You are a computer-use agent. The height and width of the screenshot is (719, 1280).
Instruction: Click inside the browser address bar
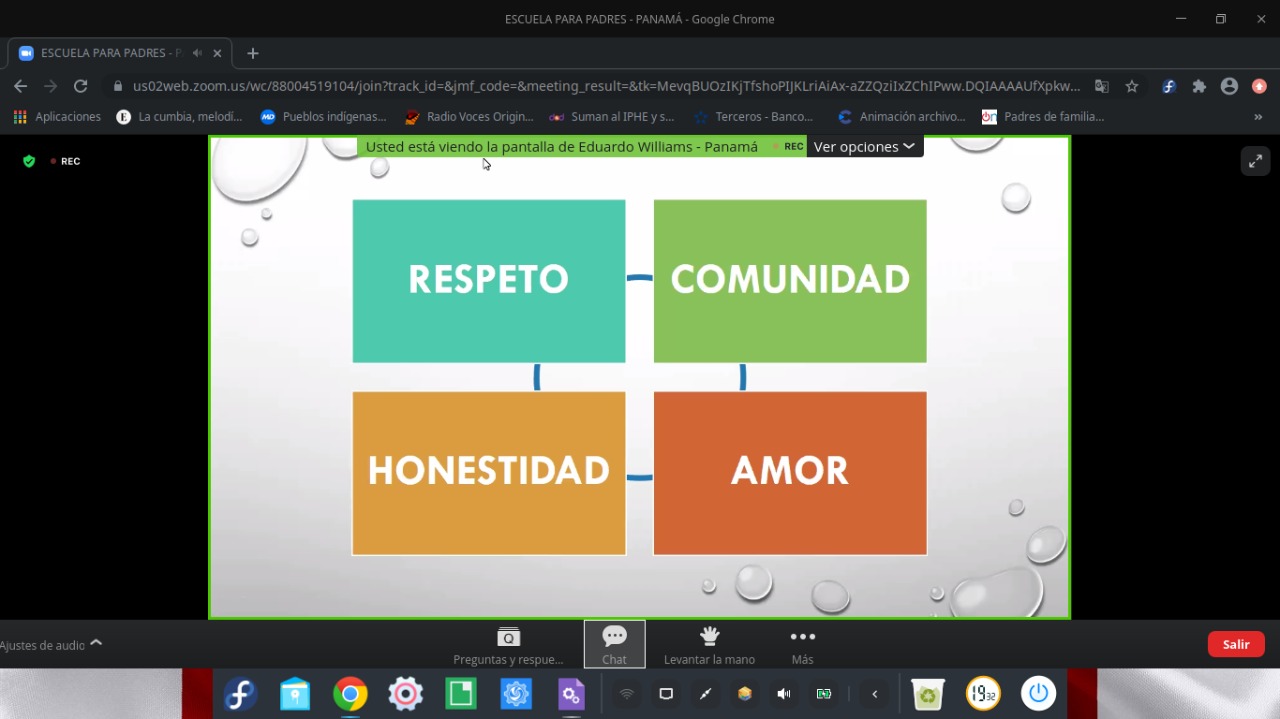[600, 86]
